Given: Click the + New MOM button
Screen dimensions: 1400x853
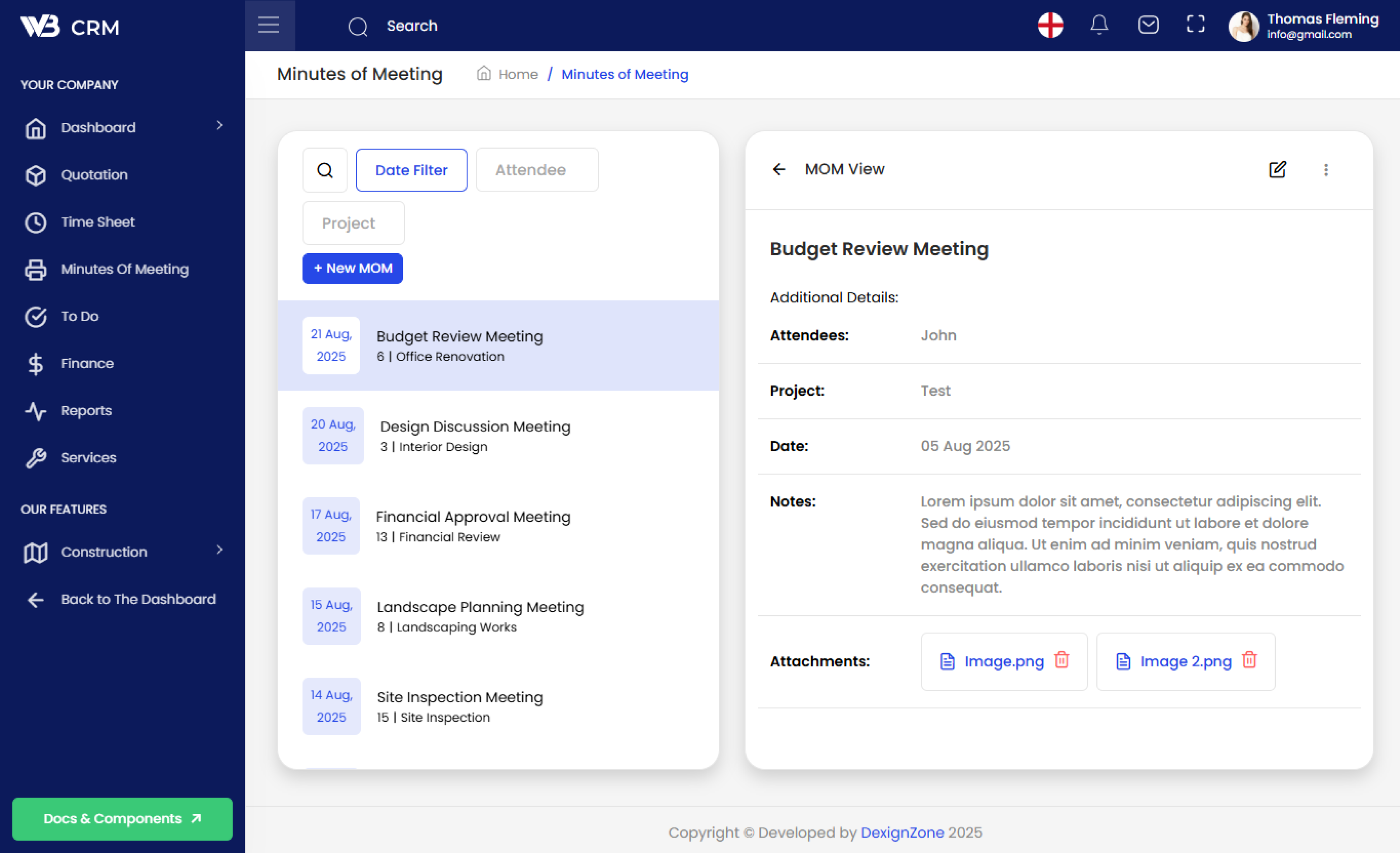Looking at the screenshot, I should pyautogui.click(x=352, y=268).
